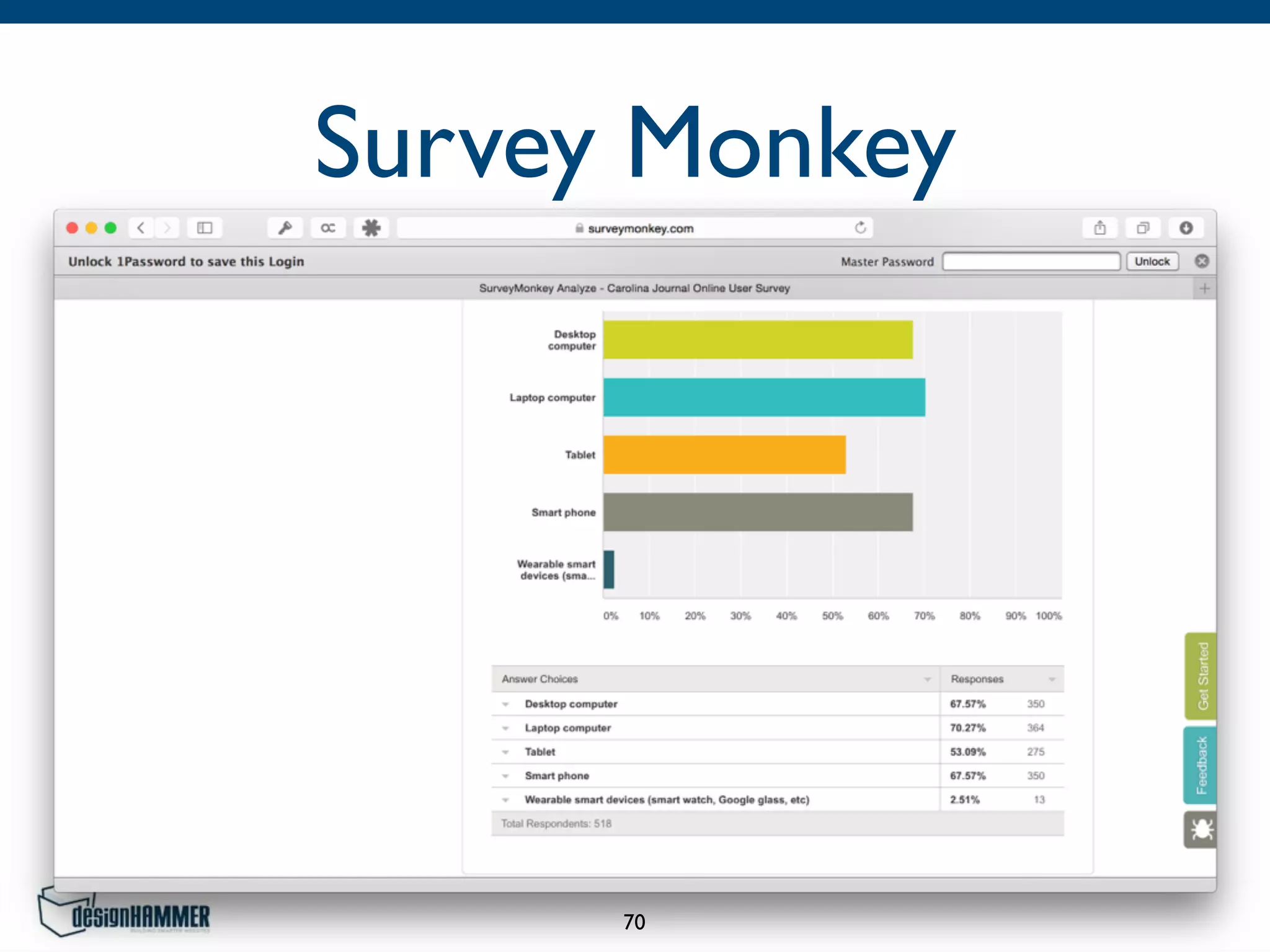Open Answer Choices column dropdown
The width and height of the screenshot is (1270, 952).
tap(928, 679)
